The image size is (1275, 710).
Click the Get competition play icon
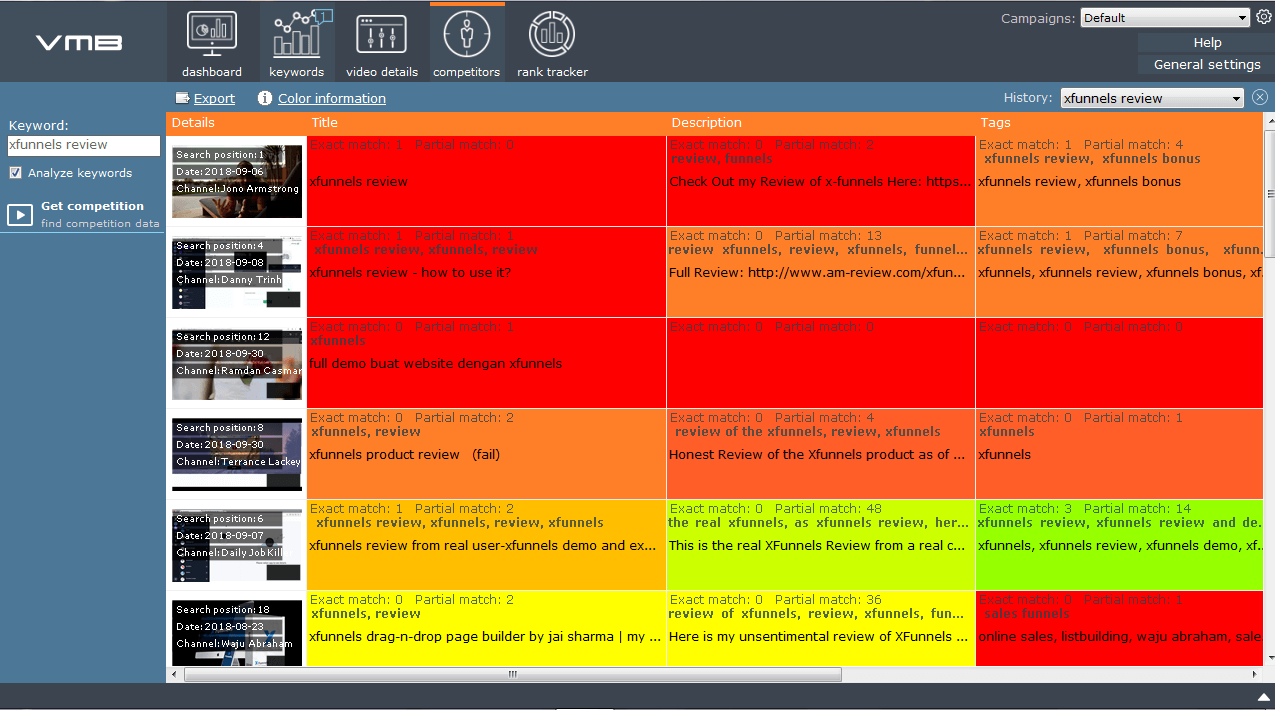tap(20, 214)
